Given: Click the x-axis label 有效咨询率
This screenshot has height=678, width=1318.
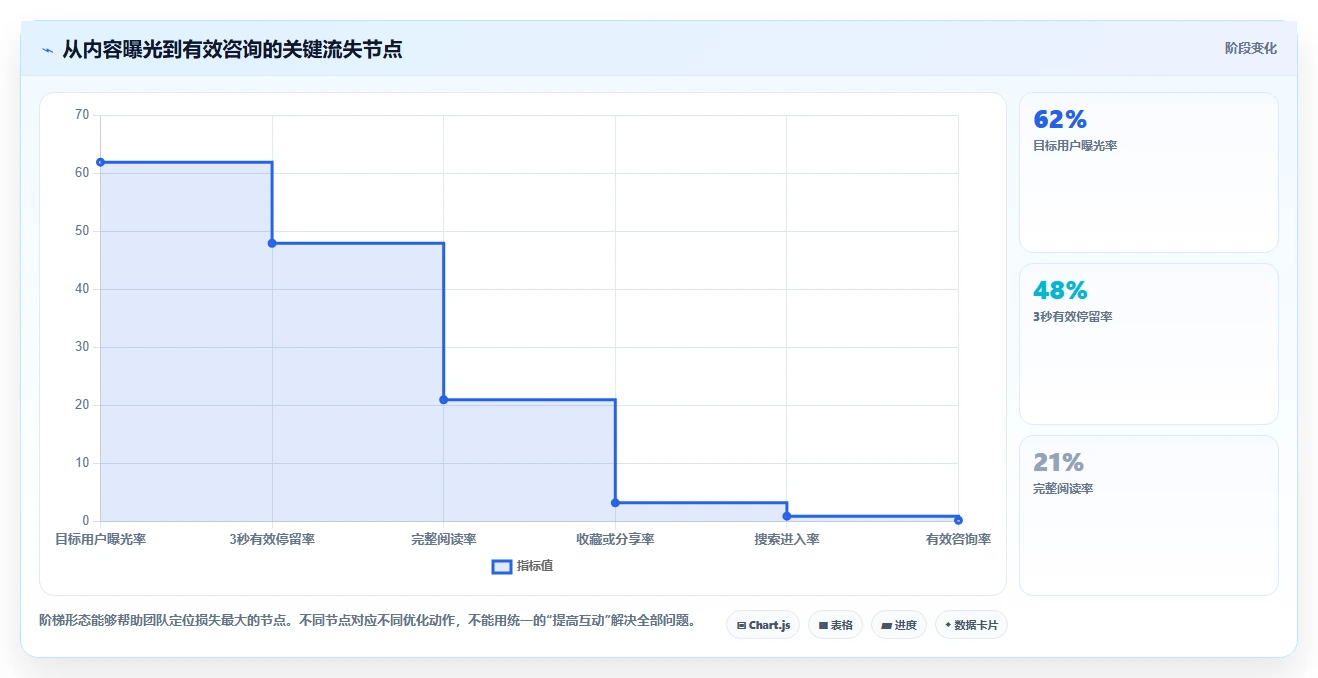Looking at the screenshot, I should 958,539.
